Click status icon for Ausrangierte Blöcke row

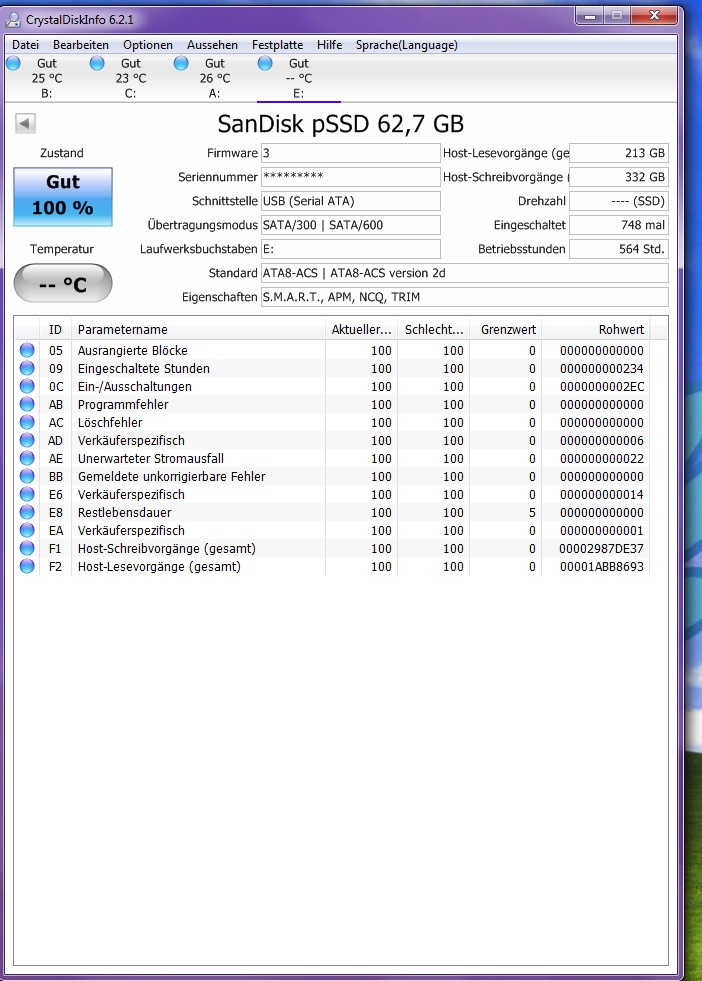click(27, 350)
